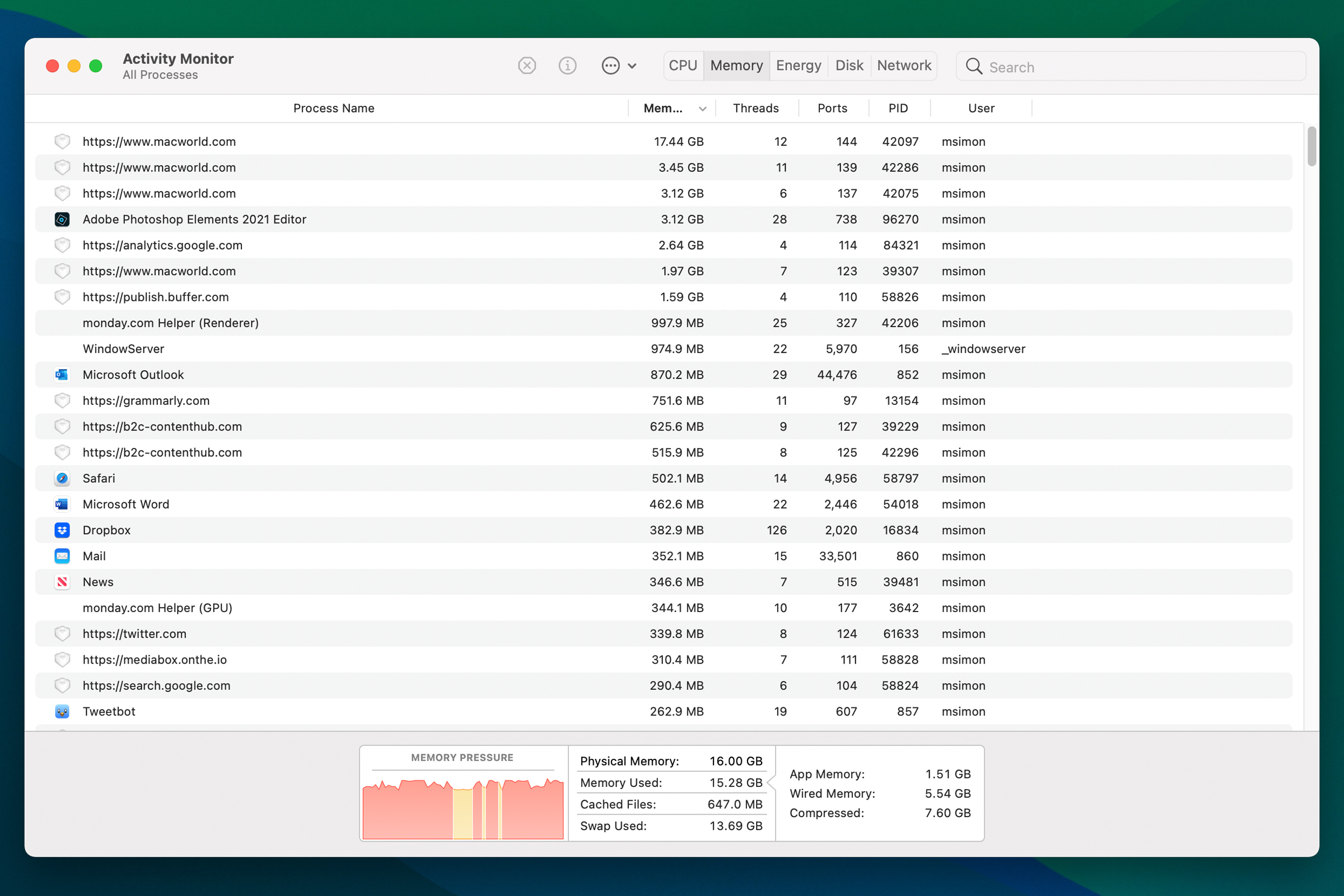Click the Microsoft Word process row
This screenshot has width=1344, height=896.
click(672, 504)
